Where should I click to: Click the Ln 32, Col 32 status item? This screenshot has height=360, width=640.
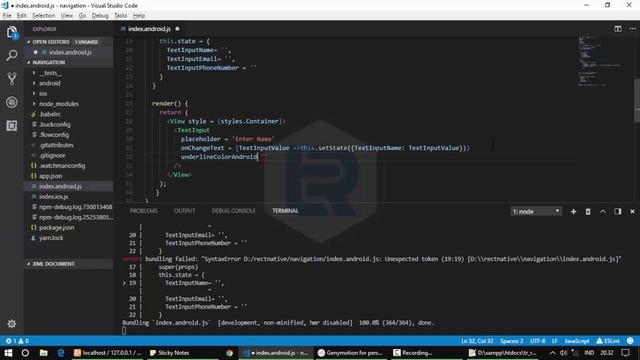point(477,341)
